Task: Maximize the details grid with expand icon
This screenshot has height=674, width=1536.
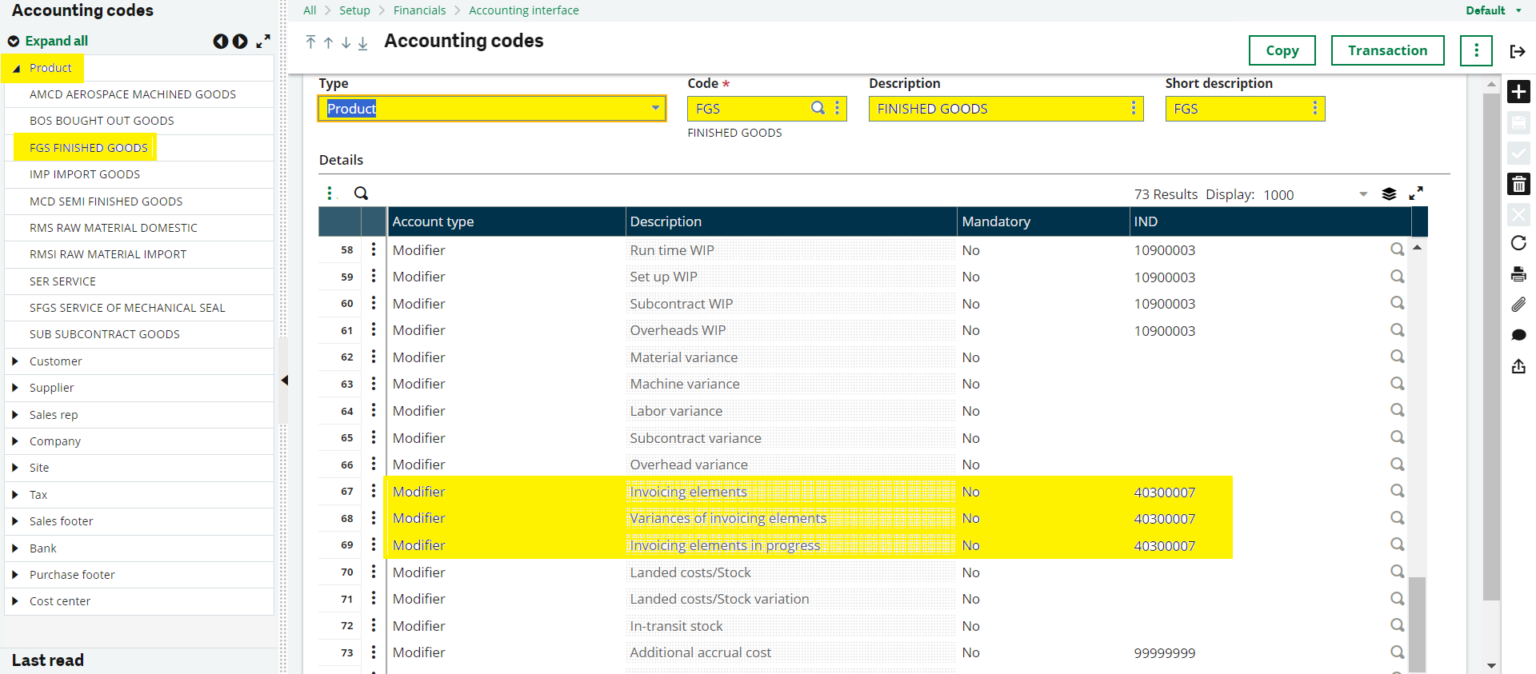Action: pos(1416,194)
